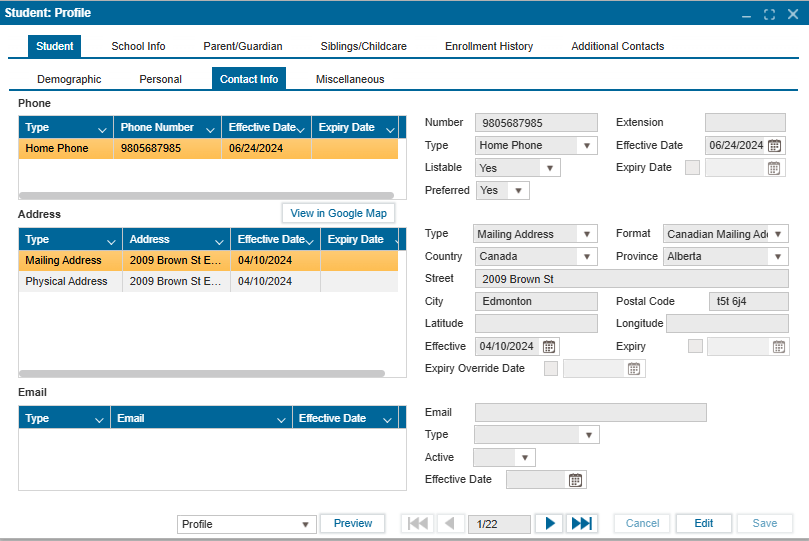Toggle phone Expiry Date checkbox
Image resolution: width=809 pixels, height=541 pixels.
coord(692,168)
